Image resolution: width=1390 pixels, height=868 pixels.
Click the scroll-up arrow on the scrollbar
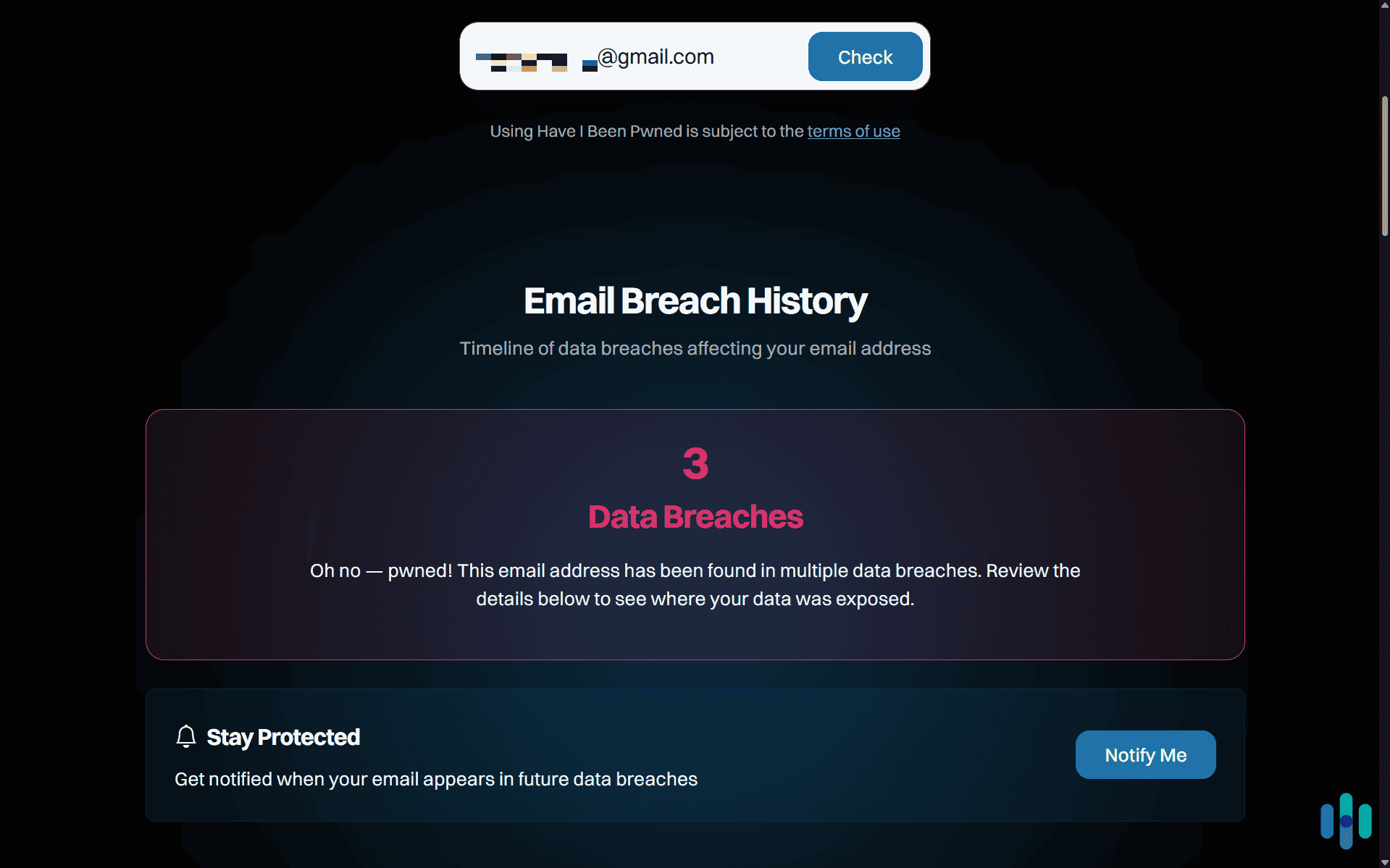(x=1383, y=6)
